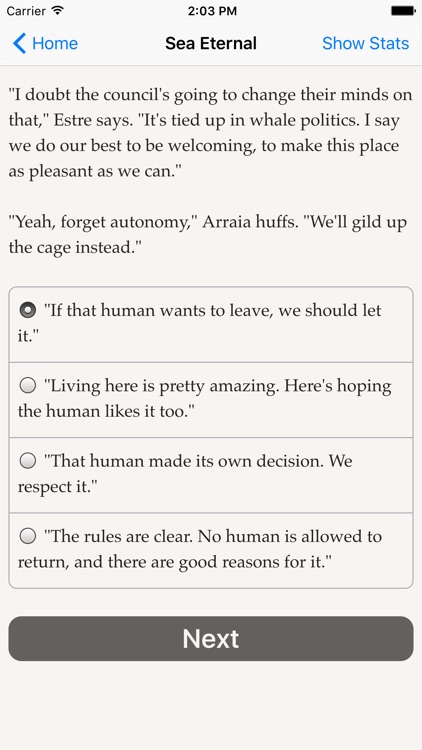Select radio button for "That human made its own decision"
Viewport: 422px width, 750px height.
pos(28,461)
